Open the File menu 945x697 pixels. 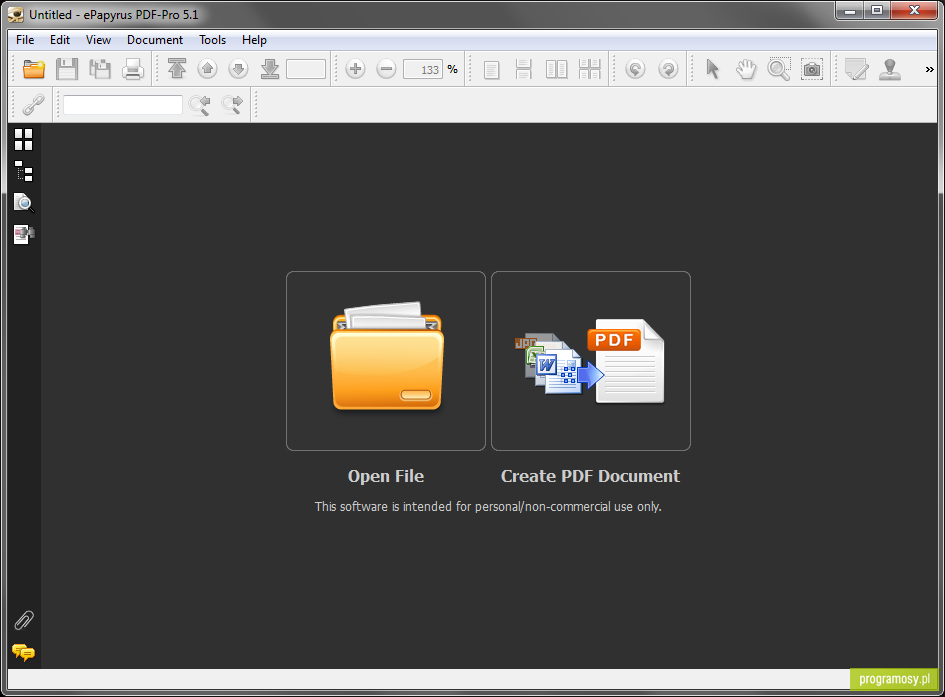(25, 40)
